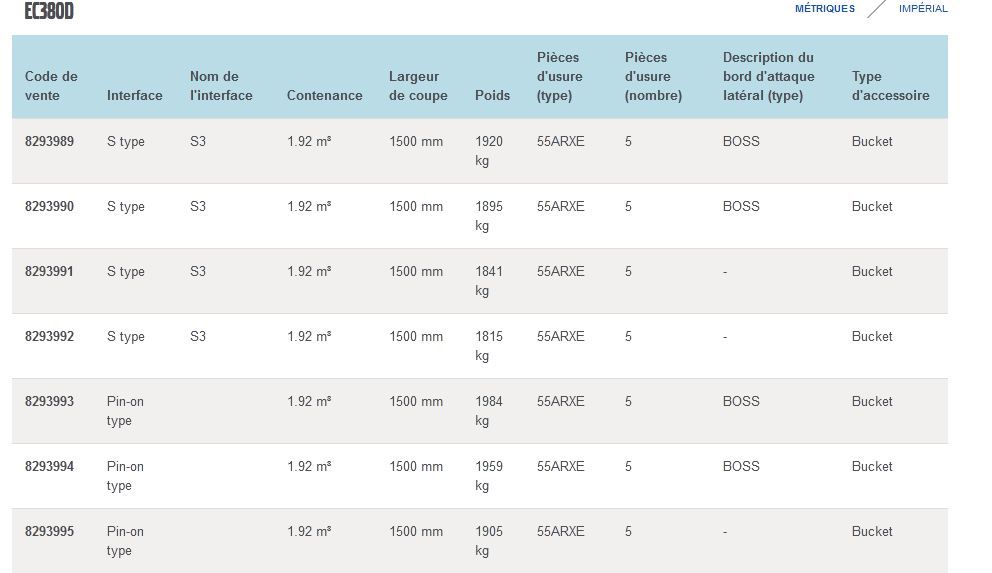The width and height of the screenshot is (992, 573).
Task: Click the 'Type d'accessoire' column header
Action: (890, 86)
